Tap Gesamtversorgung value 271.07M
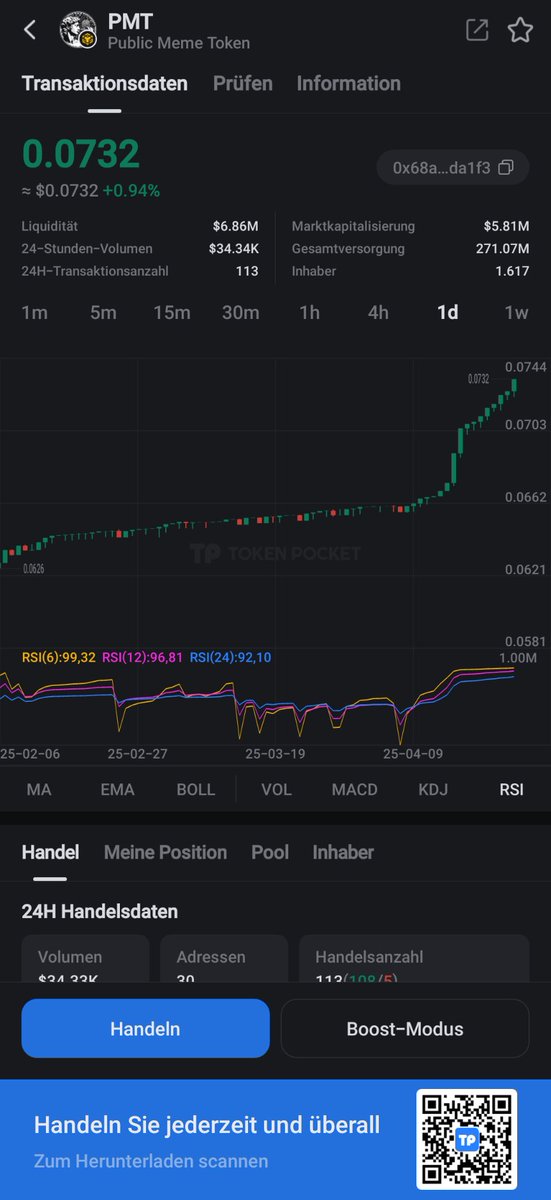 (x=503, y=249)
